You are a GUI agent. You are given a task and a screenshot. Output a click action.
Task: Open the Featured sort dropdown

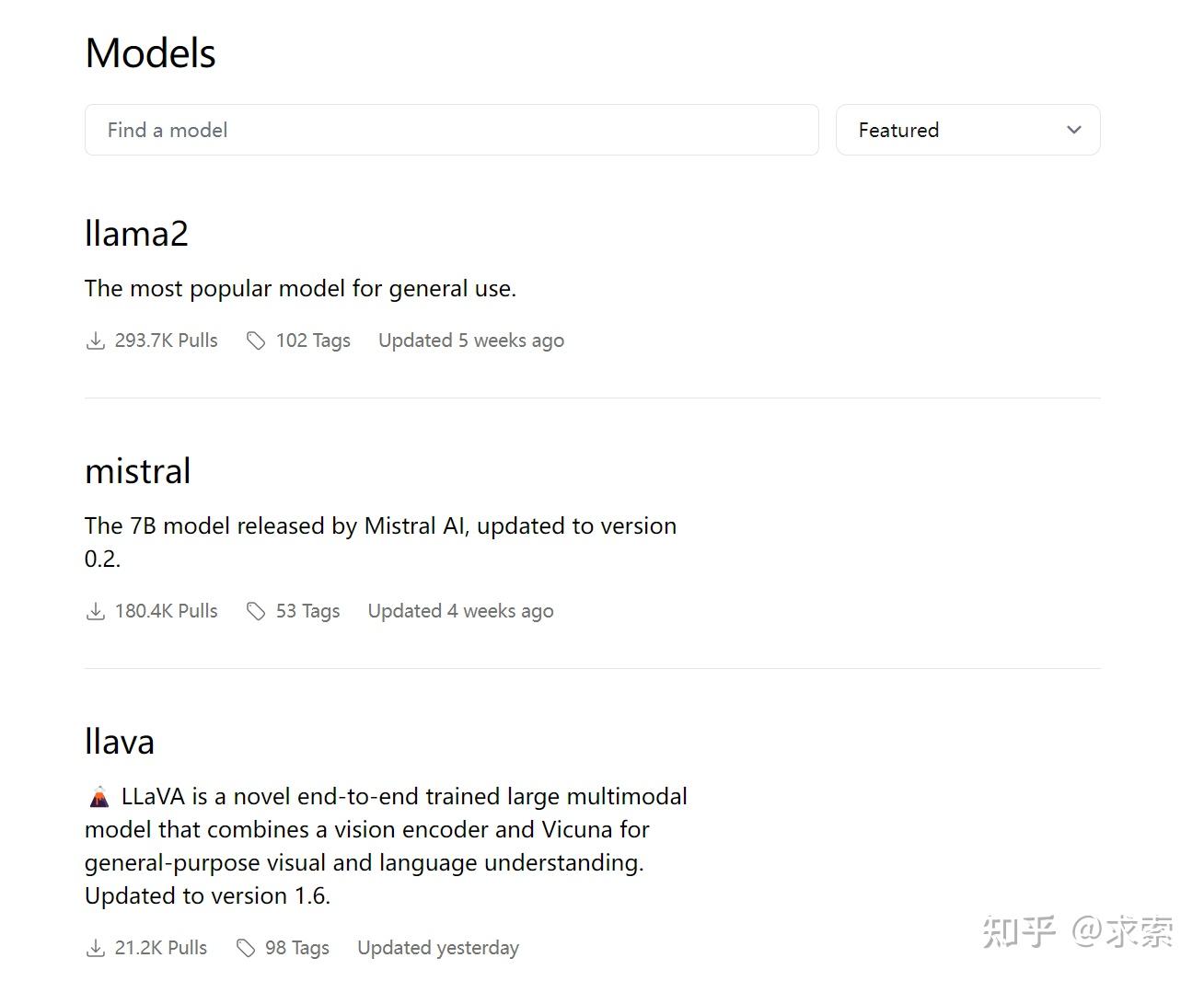pyautogui.click(x=967, y=130)
